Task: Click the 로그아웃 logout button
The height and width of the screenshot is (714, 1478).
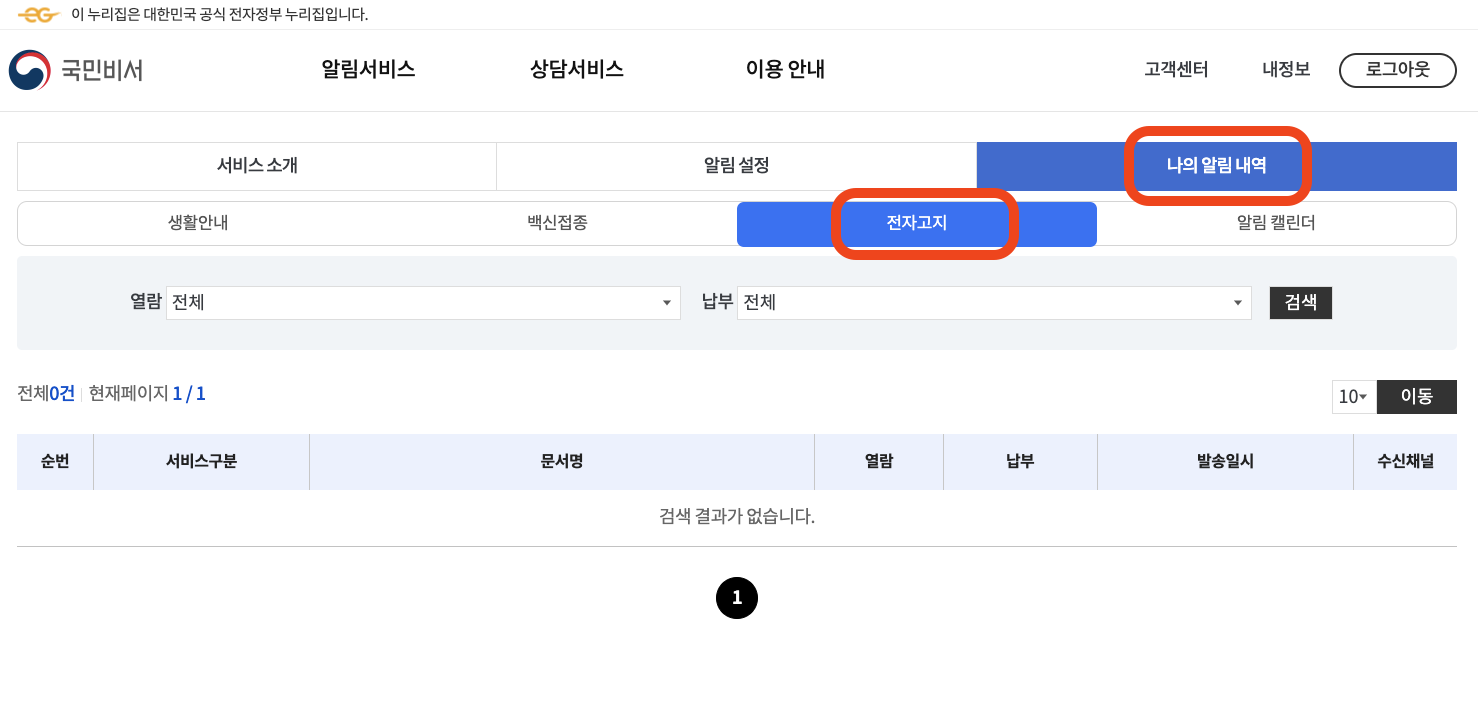Action: click(1397, 70)
